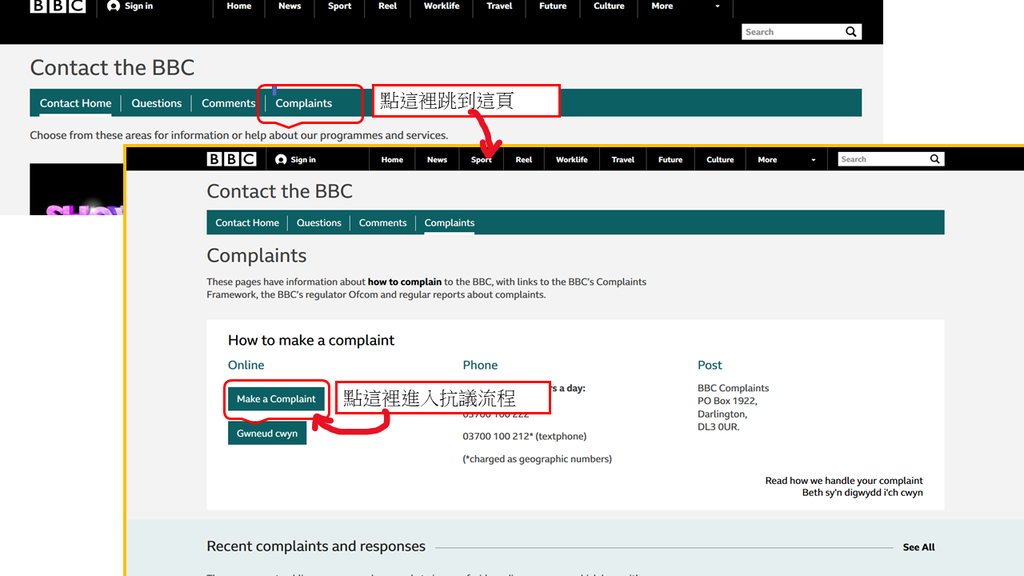
Task: Open News in back page navigation
Action: [x=290, y=6]
